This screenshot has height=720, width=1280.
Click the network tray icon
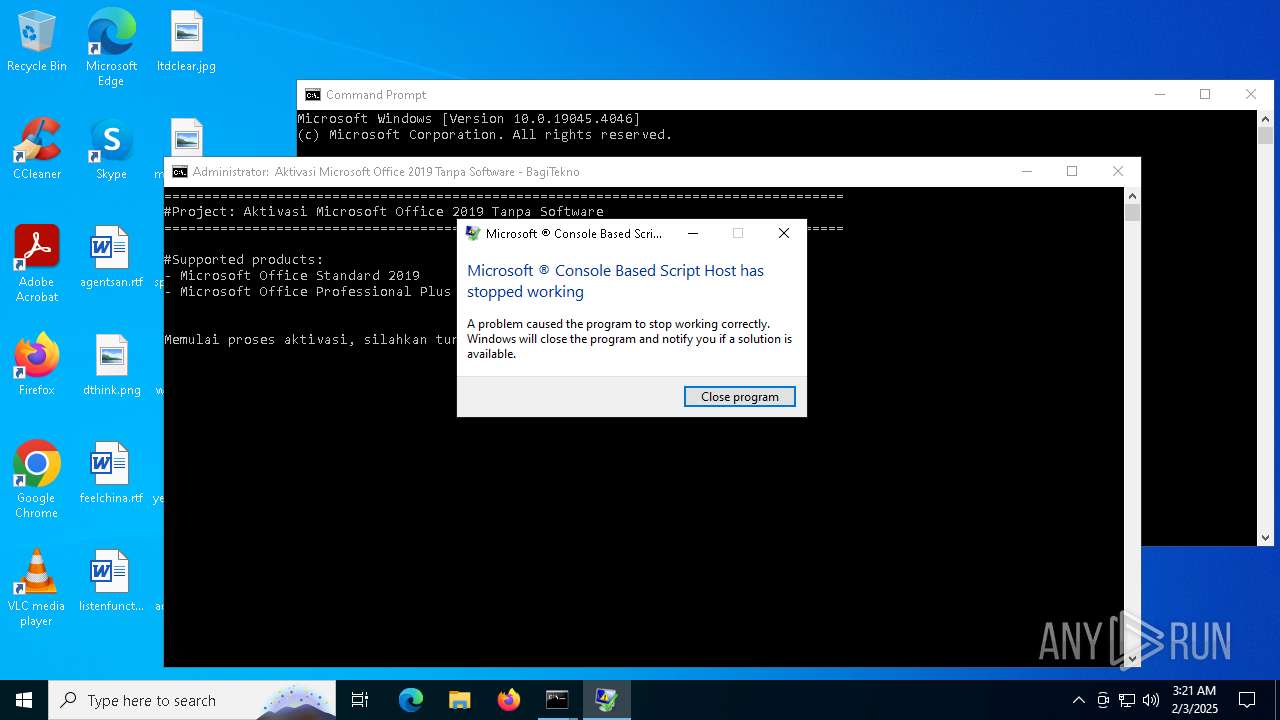pyautogui.click(x=1127, y=700)
